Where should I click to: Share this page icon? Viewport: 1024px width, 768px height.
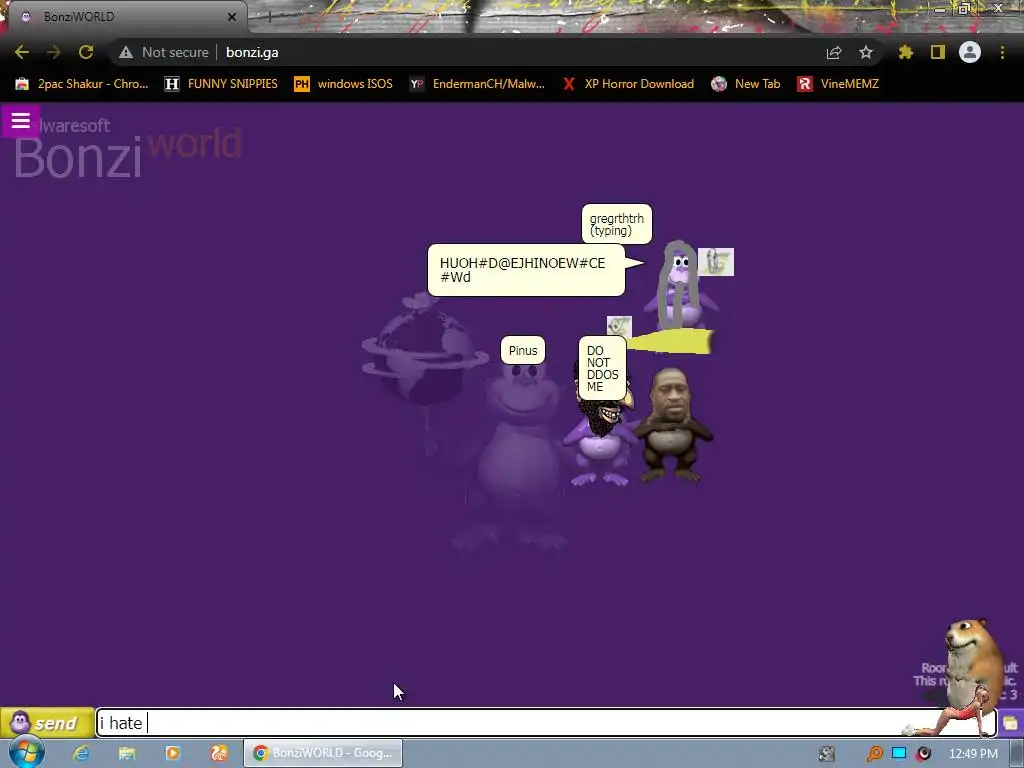coord(834,52)
